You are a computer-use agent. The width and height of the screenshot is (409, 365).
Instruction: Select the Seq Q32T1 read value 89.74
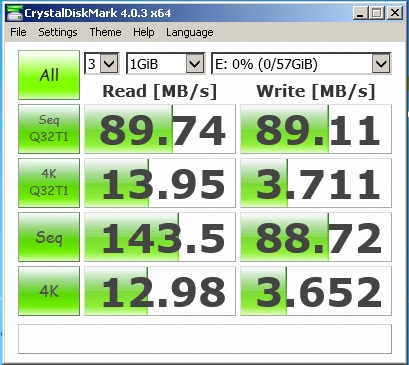pyautogui.click(x=160, y=129)
